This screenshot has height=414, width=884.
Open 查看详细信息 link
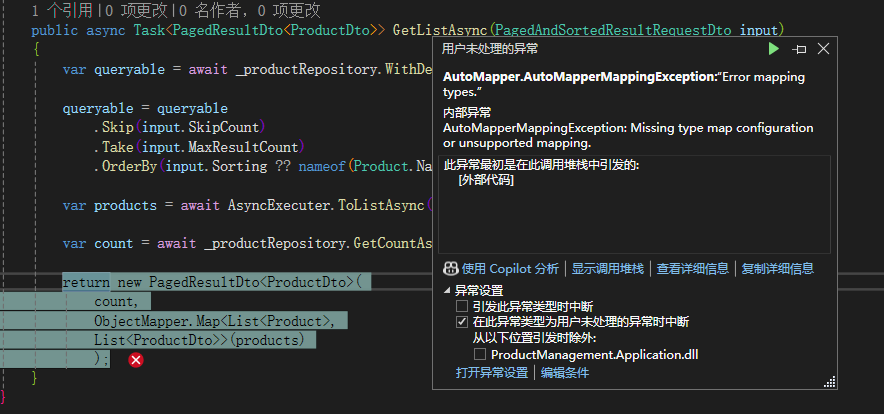coord(692,268)
